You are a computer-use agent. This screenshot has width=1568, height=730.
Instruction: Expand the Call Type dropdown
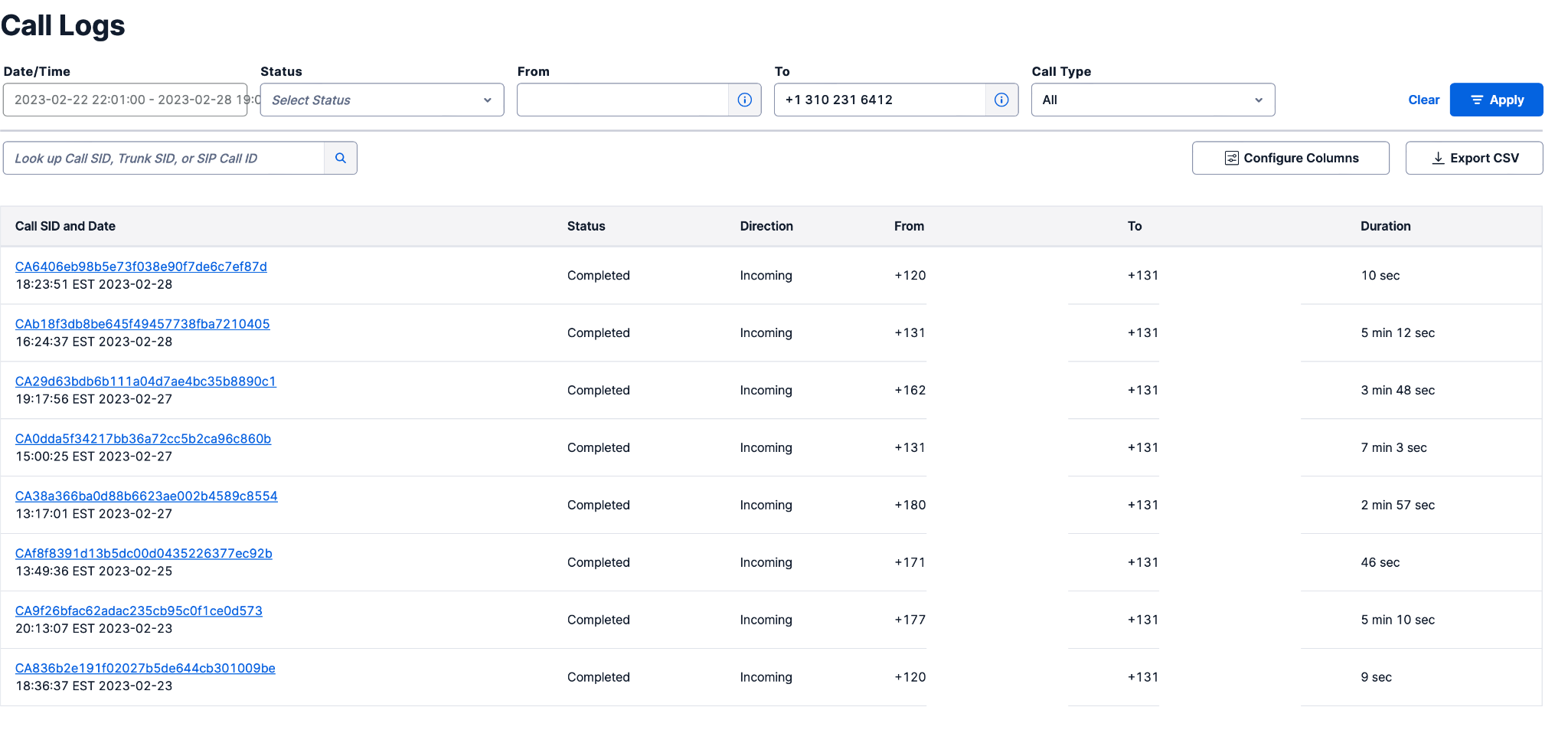(1152, 100)
